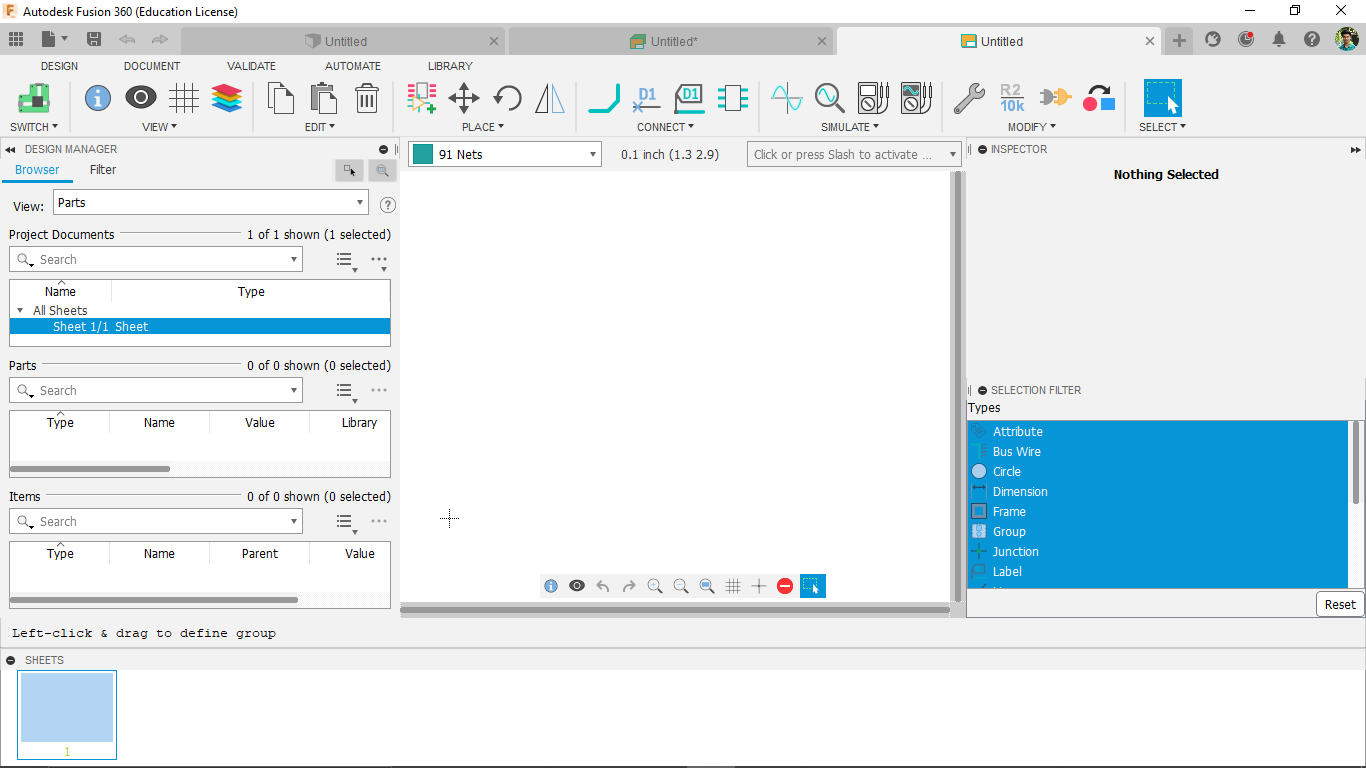The height and width of the screenshot is (768, 1366).
Task: Open the 91 Nets layer dropdown
Action: point(505,155)
